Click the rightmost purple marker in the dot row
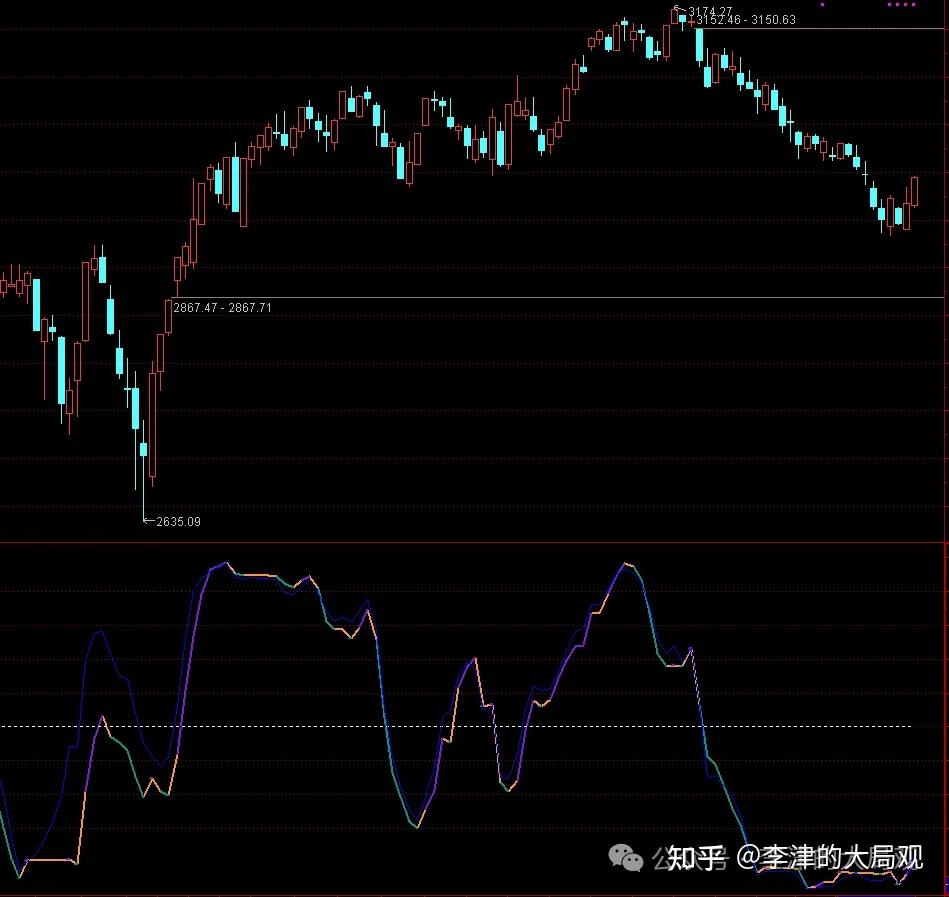The width and height of the screenshot is (949, 897). coord(913,5)
